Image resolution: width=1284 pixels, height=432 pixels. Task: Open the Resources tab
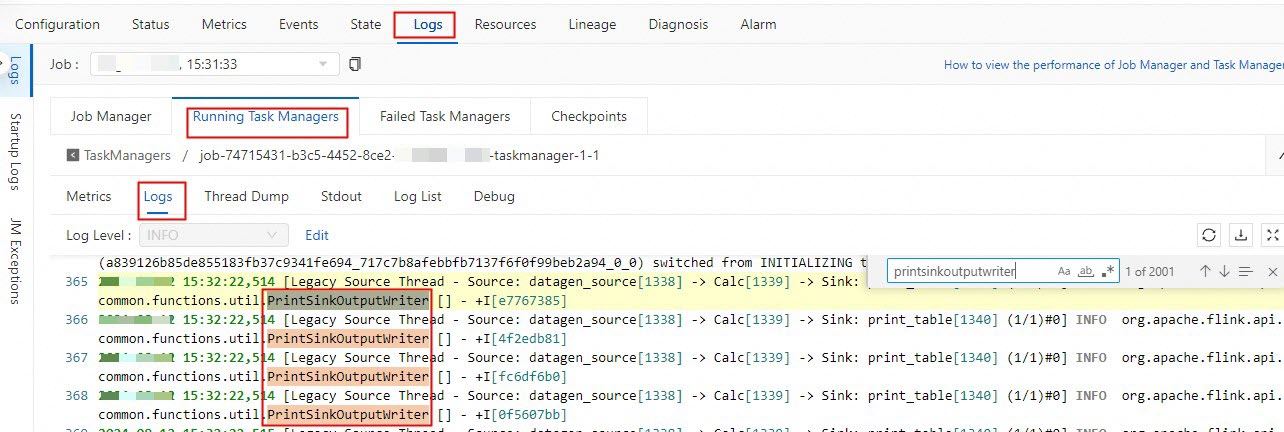pos(505,24)
